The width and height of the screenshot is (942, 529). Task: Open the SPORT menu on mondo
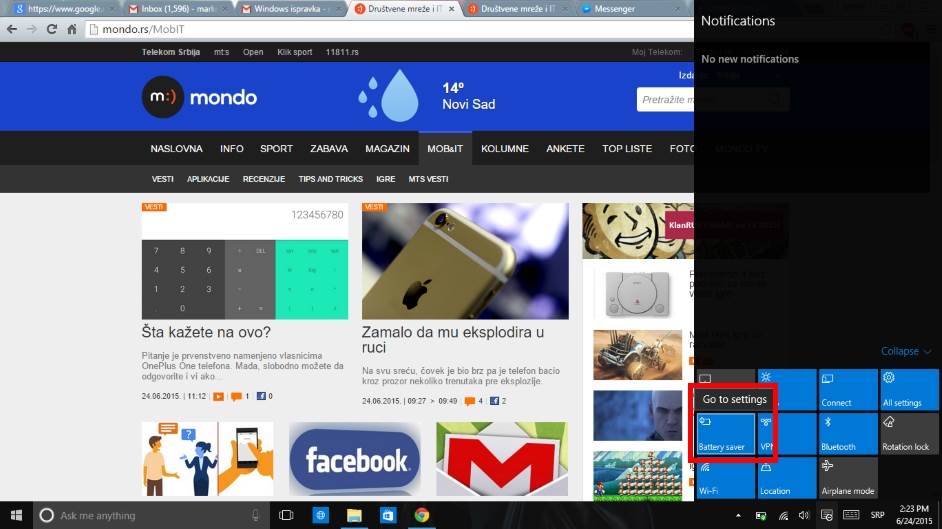(x=276, y=149)
